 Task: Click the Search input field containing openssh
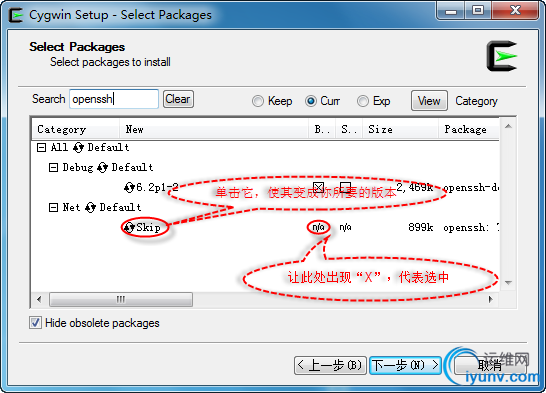click(114, 99)
